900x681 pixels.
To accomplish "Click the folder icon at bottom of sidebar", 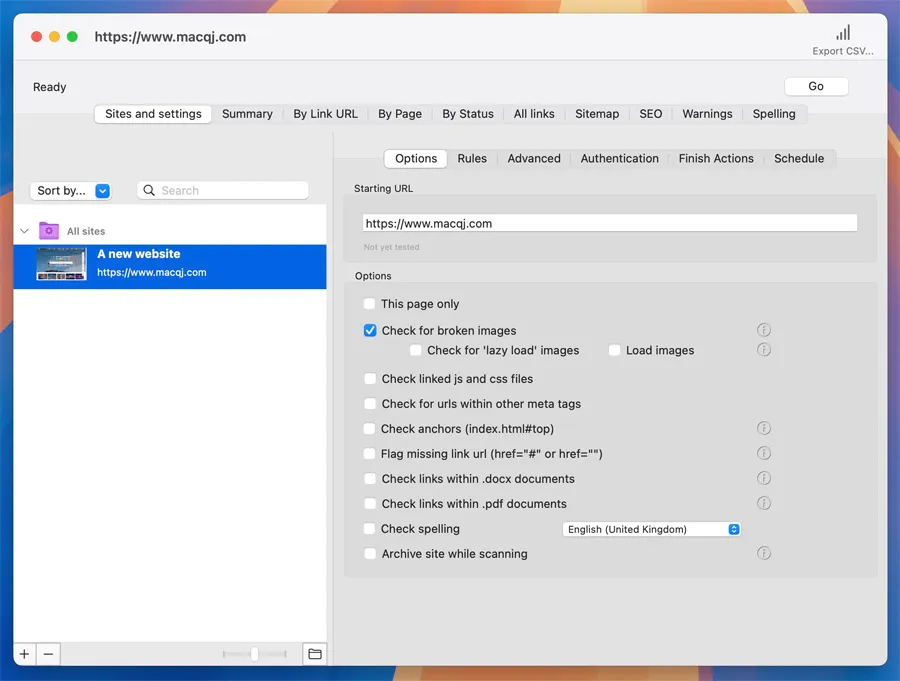I will 315,654.
